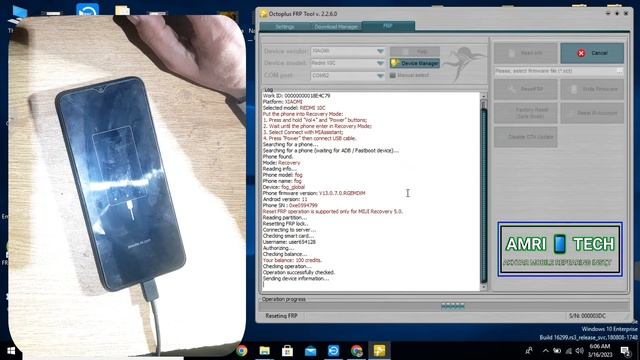Click the battery tray icon
The height and width of the screenshot is (360, 640).
coord(557,351)
